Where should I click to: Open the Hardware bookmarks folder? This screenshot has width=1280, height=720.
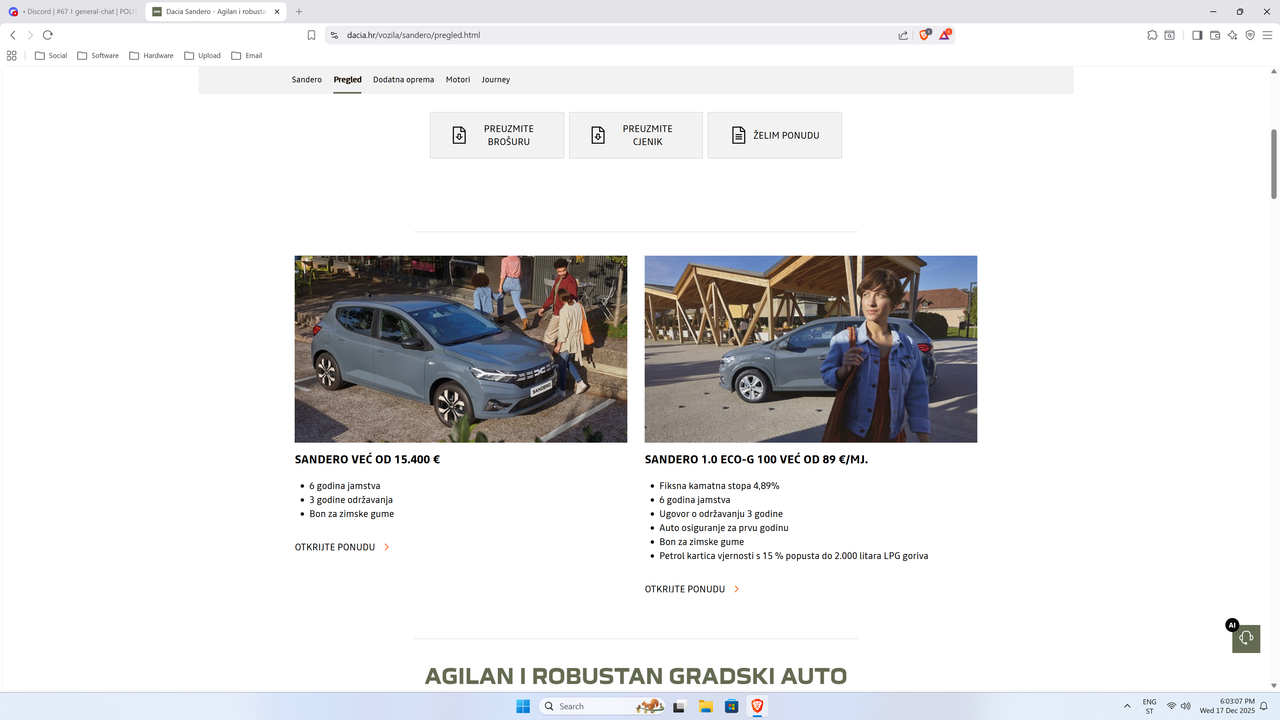(151, 56)
